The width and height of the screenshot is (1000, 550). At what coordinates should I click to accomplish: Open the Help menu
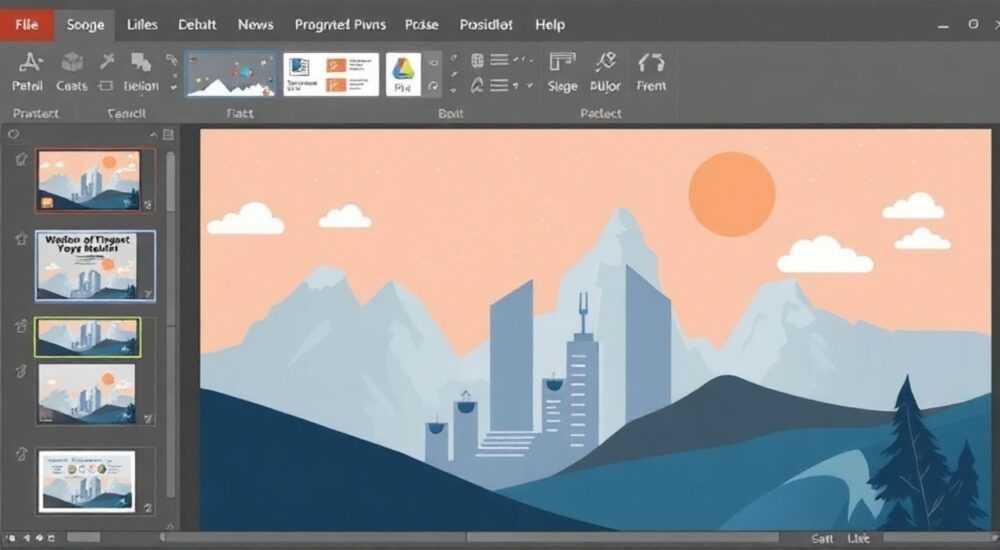point(550,25)
